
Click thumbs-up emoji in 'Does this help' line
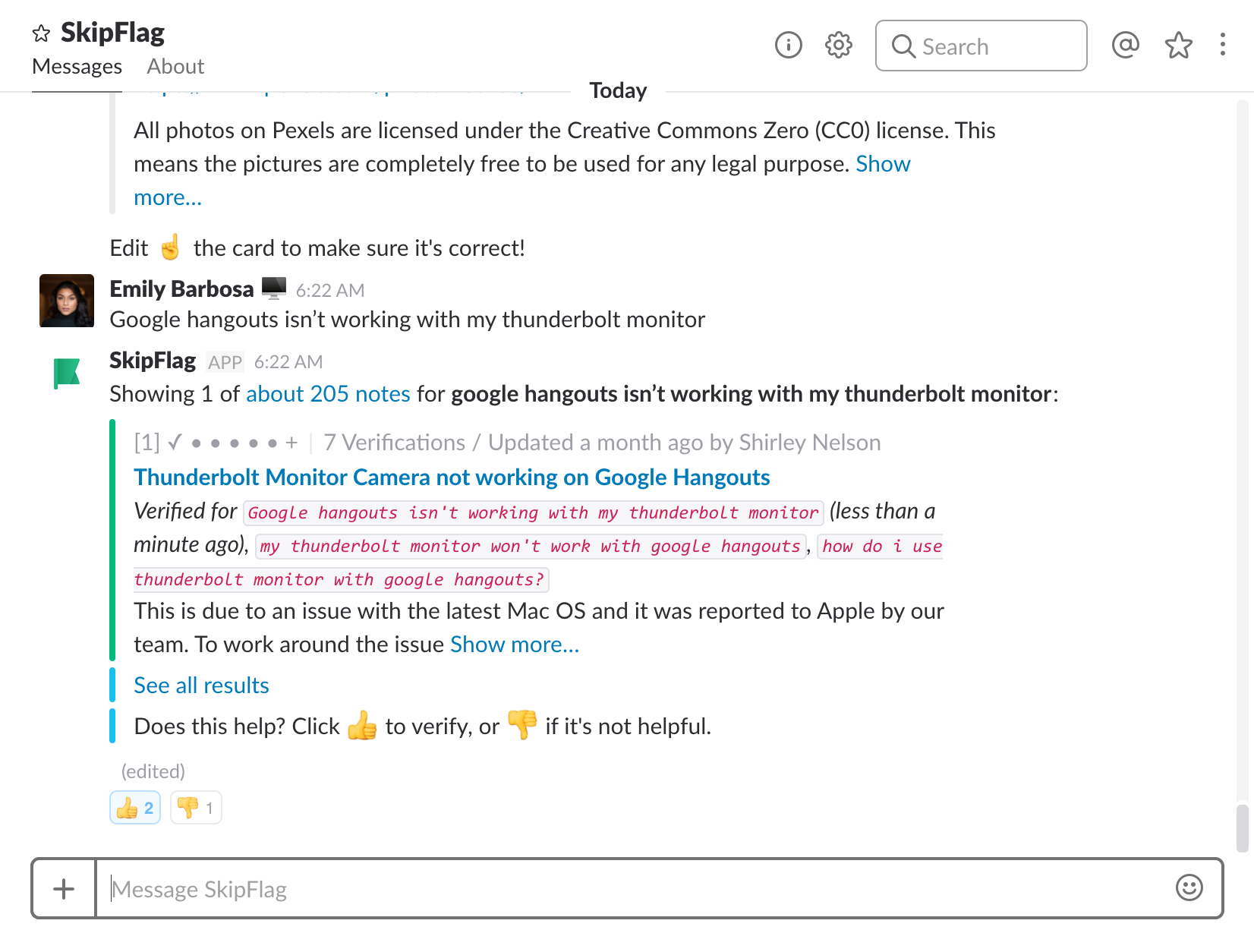click(x=362, y=726)
